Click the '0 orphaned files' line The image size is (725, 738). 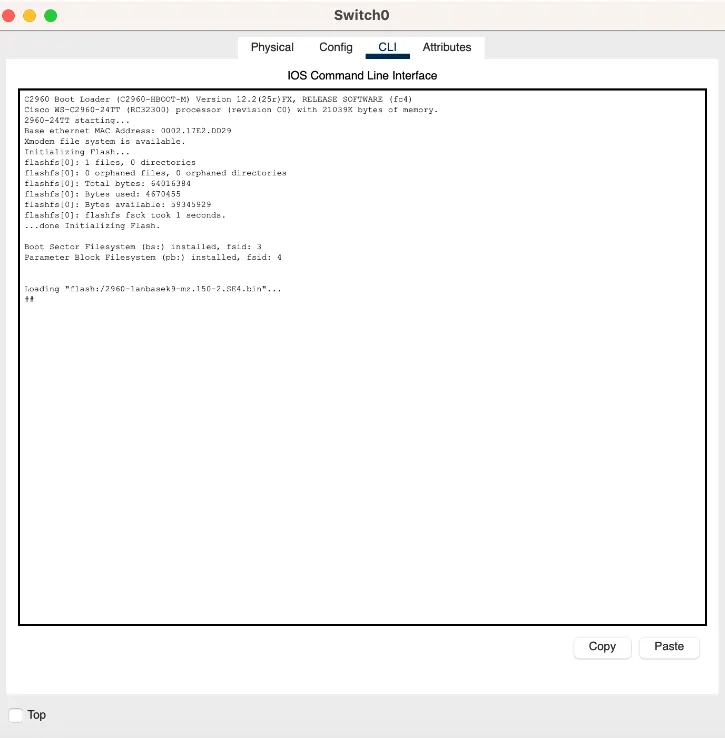coord(155,173)
